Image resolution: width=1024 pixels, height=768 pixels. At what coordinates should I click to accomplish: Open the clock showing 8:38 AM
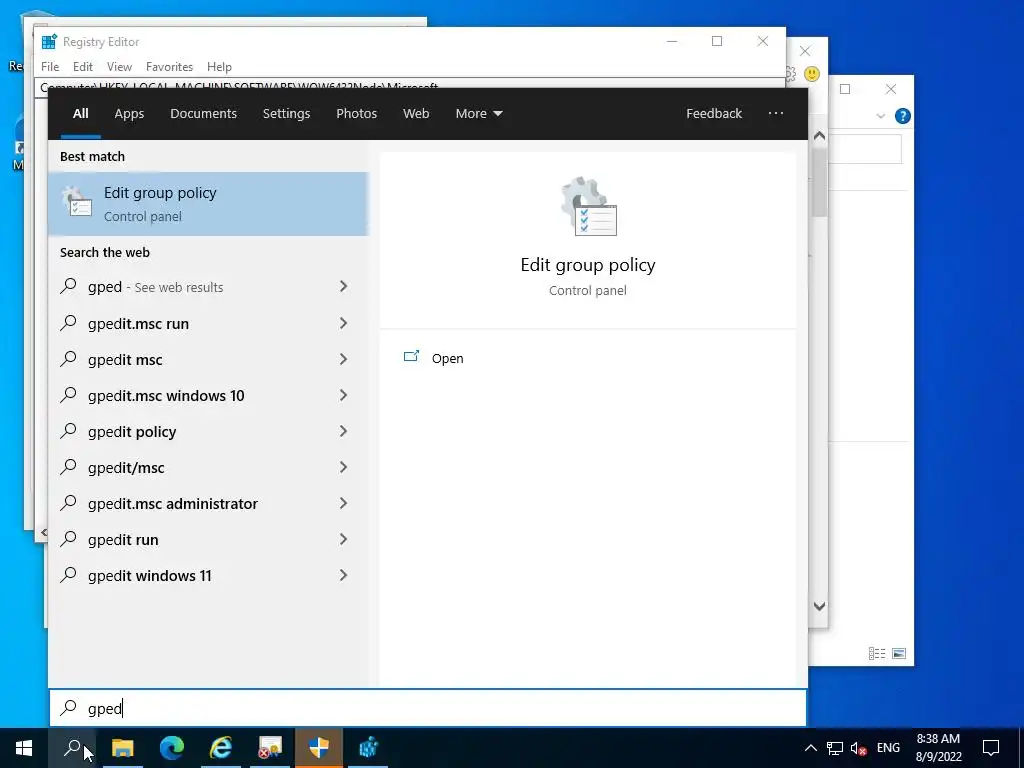pos(938,748)
